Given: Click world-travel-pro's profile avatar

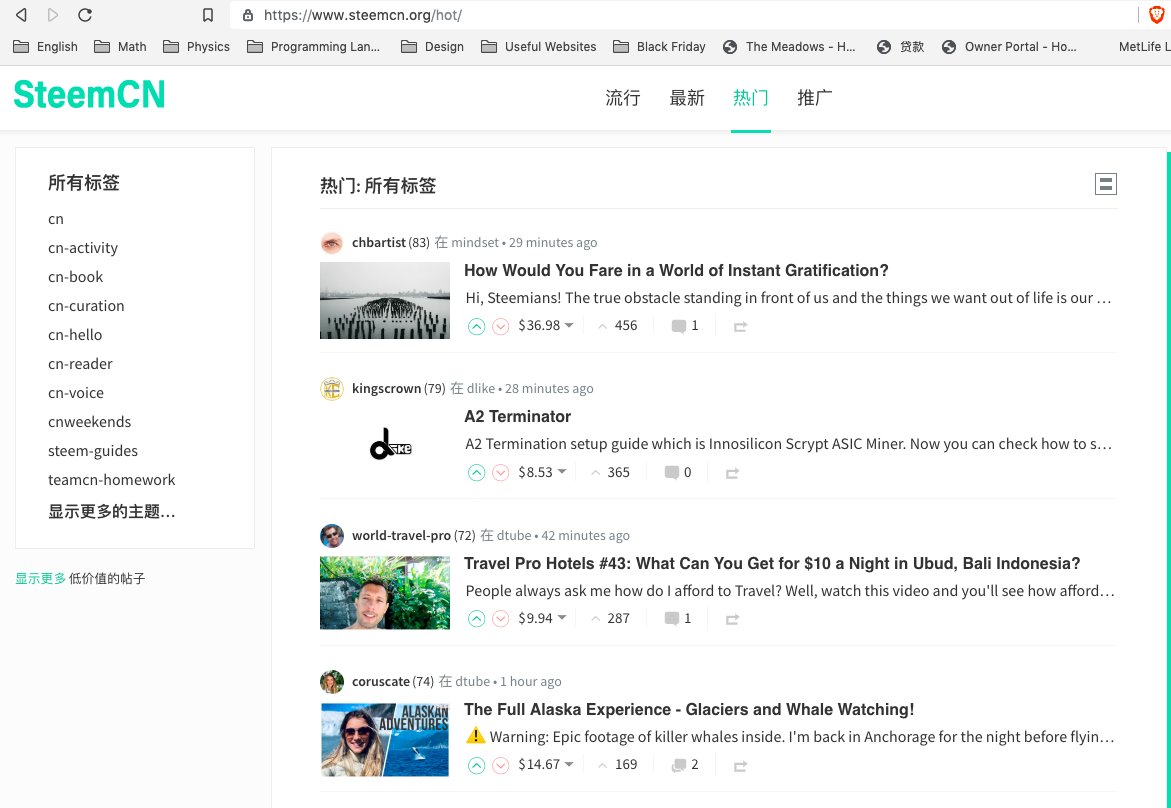Looking at the screenshot, I should 331,535.
